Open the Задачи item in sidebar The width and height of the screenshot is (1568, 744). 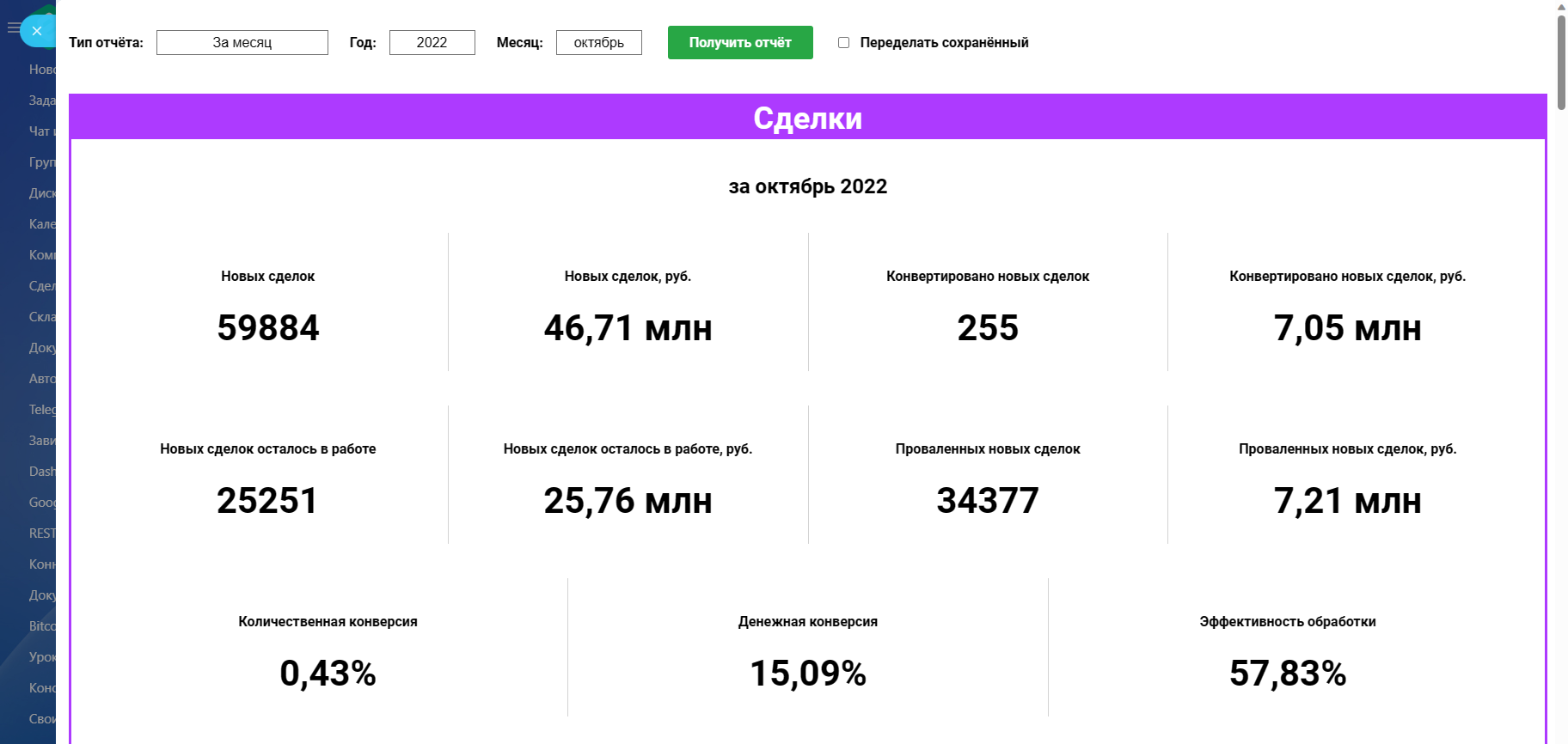[41, 101]
